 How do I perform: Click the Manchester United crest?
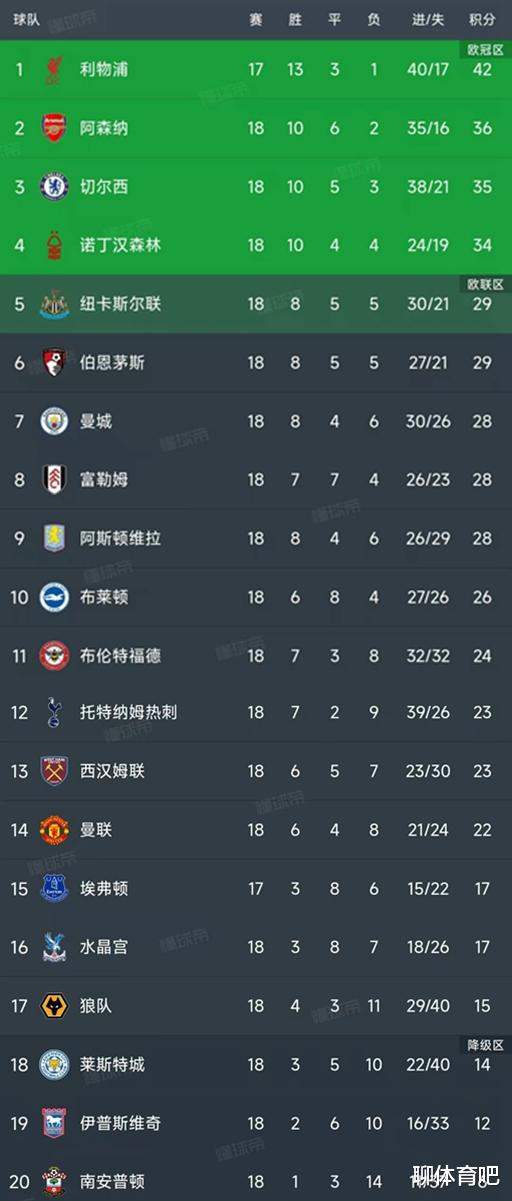point(53,830)
